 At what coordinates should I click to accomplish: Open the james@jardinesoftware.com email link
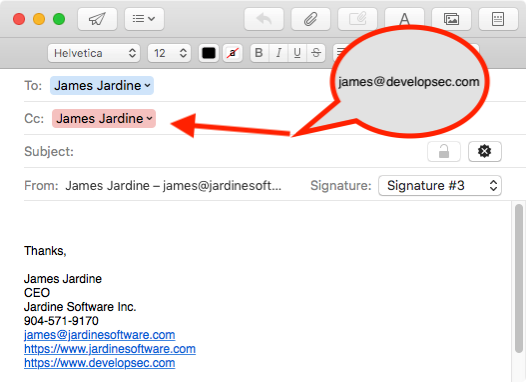100,335
